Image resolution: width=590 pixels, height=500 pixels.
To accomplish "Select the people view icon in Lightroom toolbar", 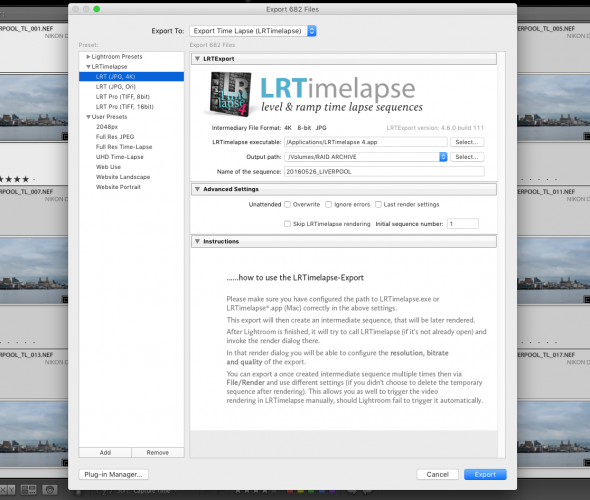I will [49, 489].
